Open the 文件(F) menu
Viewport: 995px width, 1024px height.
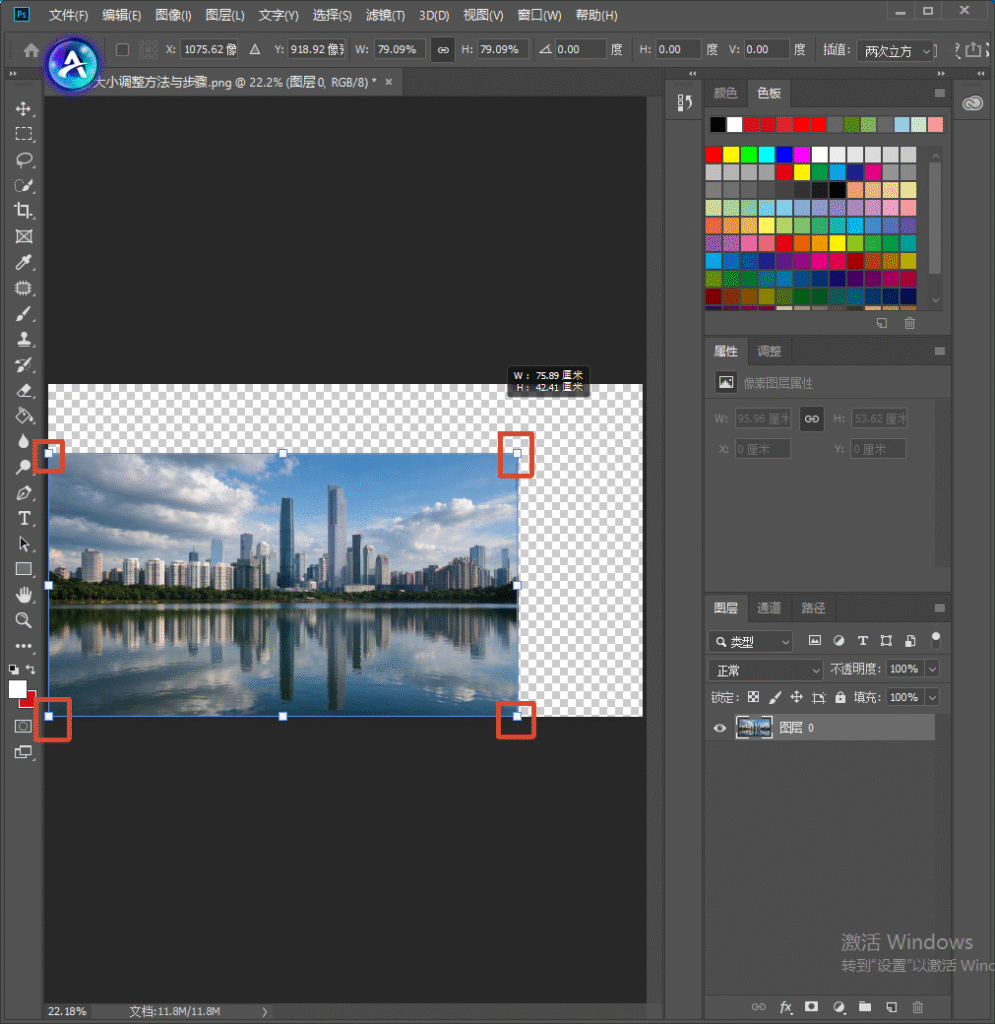coord(69,15)
